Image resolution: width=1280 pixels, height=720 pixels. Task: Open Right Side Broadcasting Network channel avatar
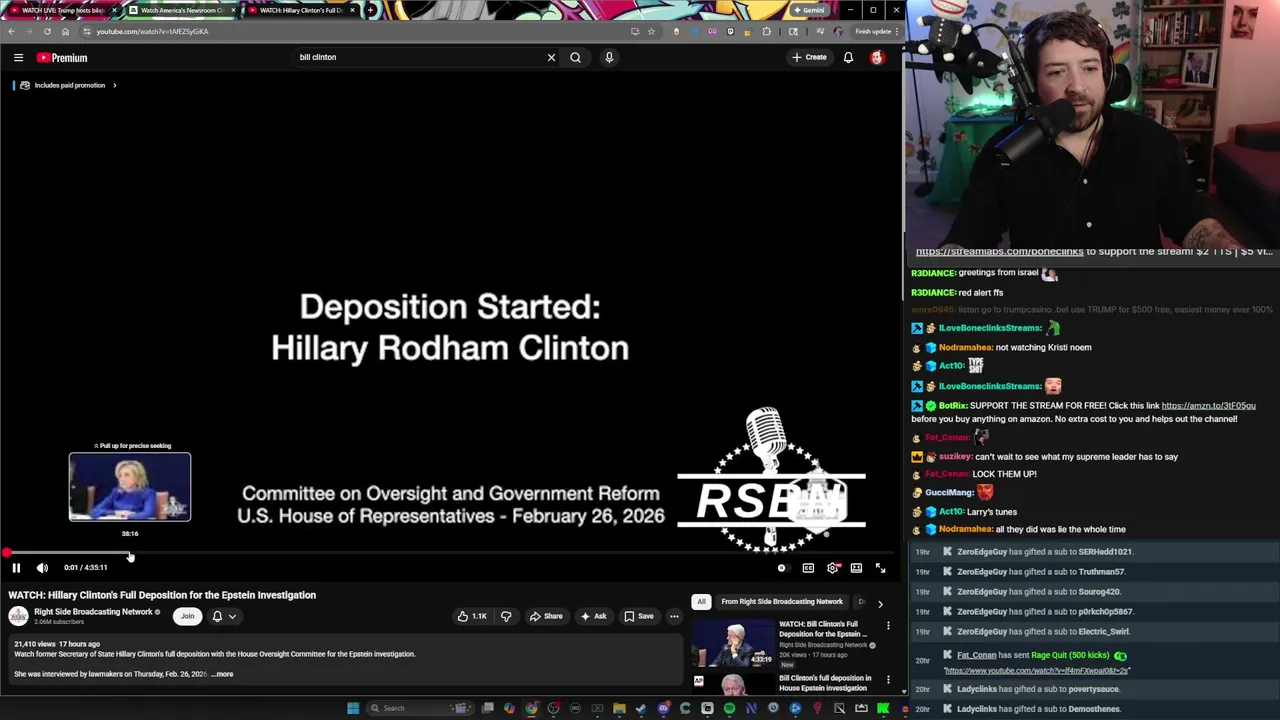(x=18, y=616)
